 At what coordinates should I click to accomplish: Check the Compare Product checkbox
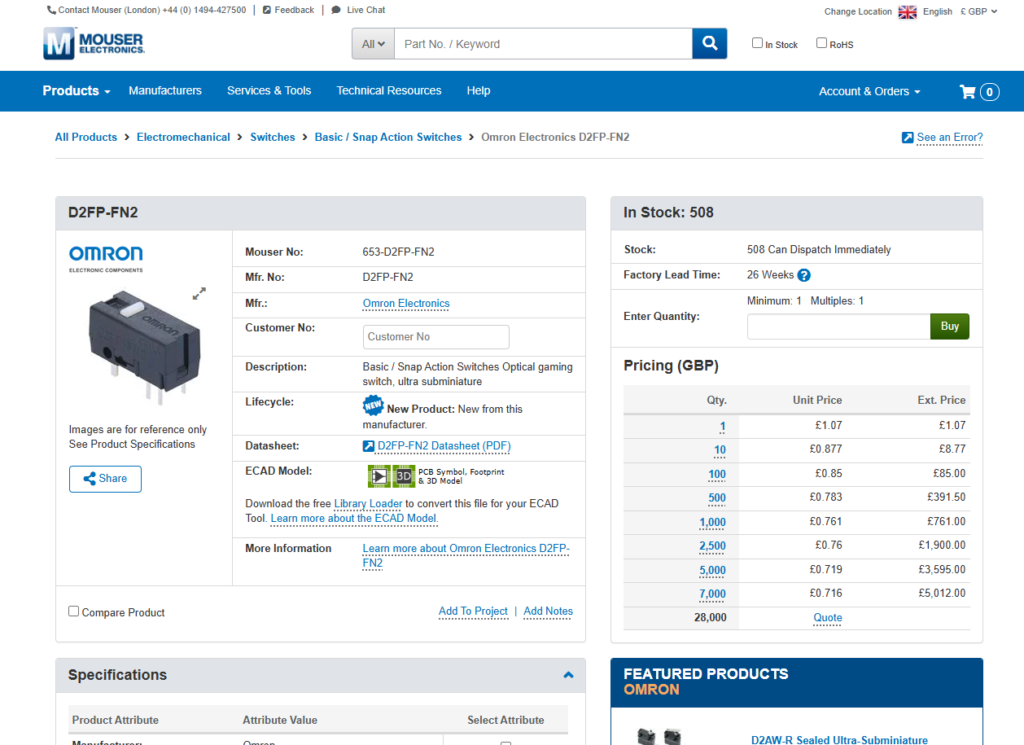coord(74,611)
